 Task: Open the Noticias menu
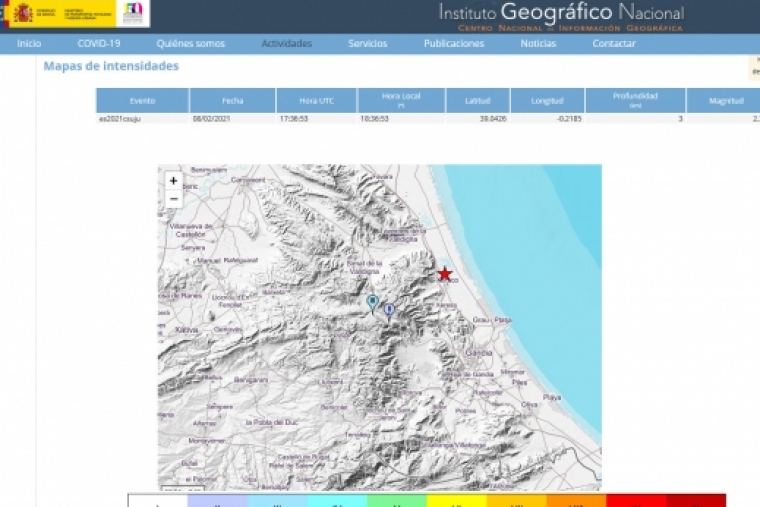538,44
